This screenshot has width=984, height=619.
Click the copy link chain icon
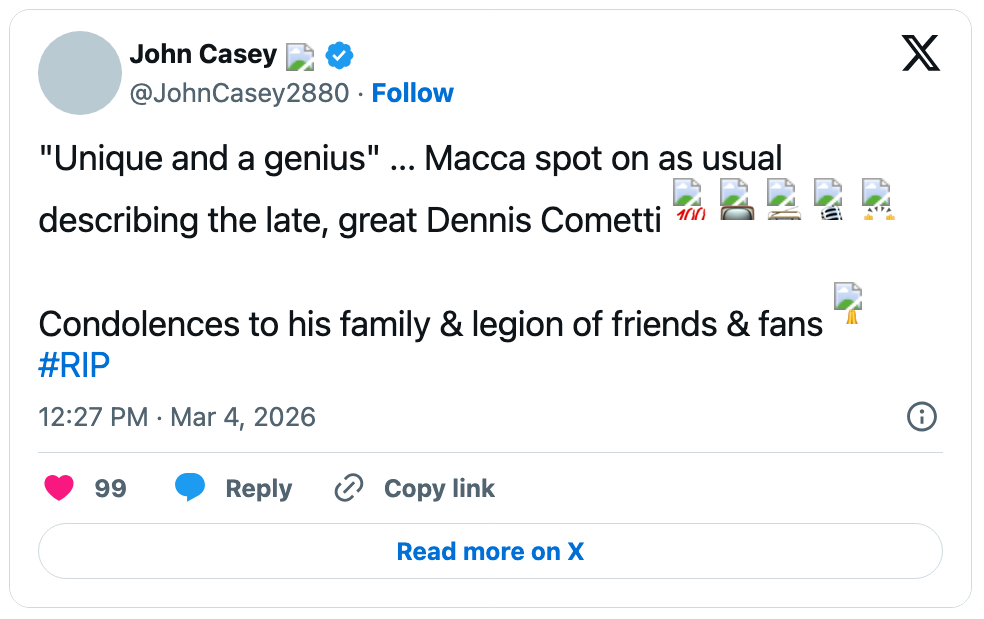(x=348, y=488)
